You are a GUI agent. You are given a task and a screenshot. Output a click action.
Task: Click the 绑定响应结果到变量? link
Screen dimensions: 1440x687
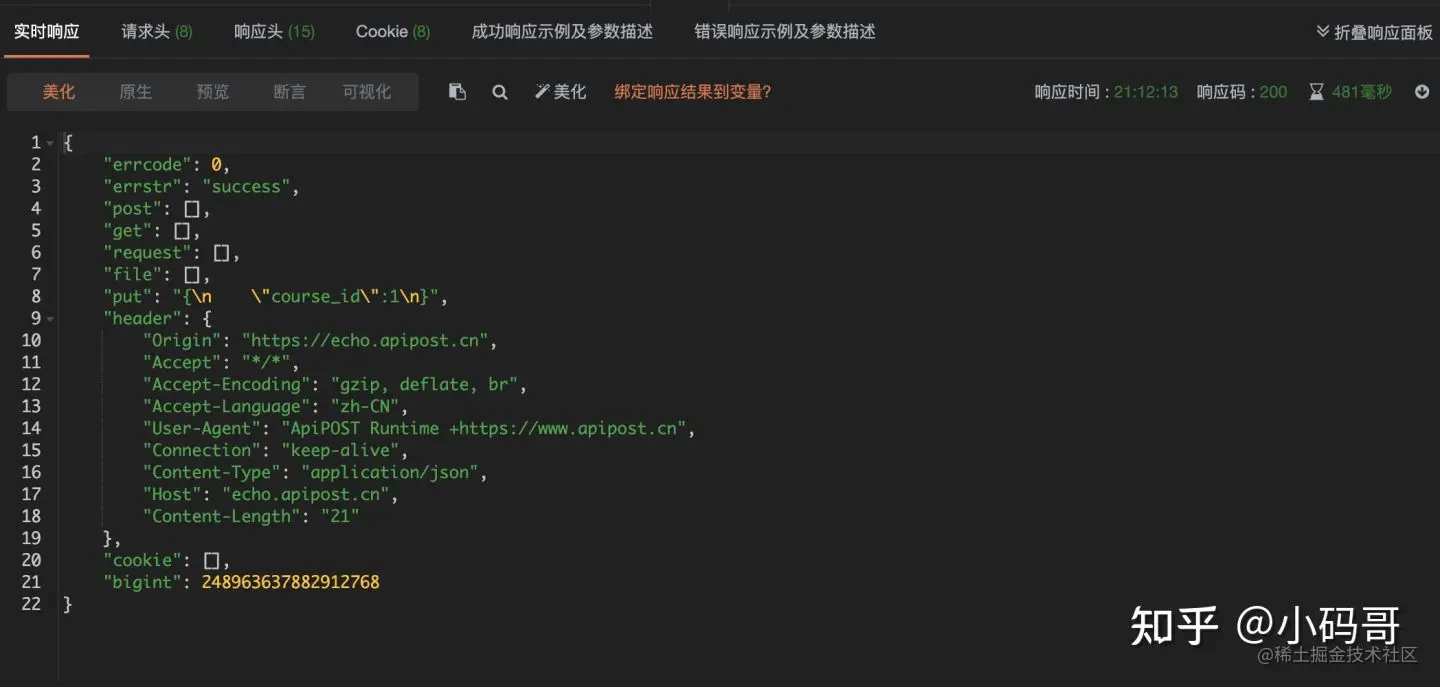pyautogui.click(x=693, y=92)
